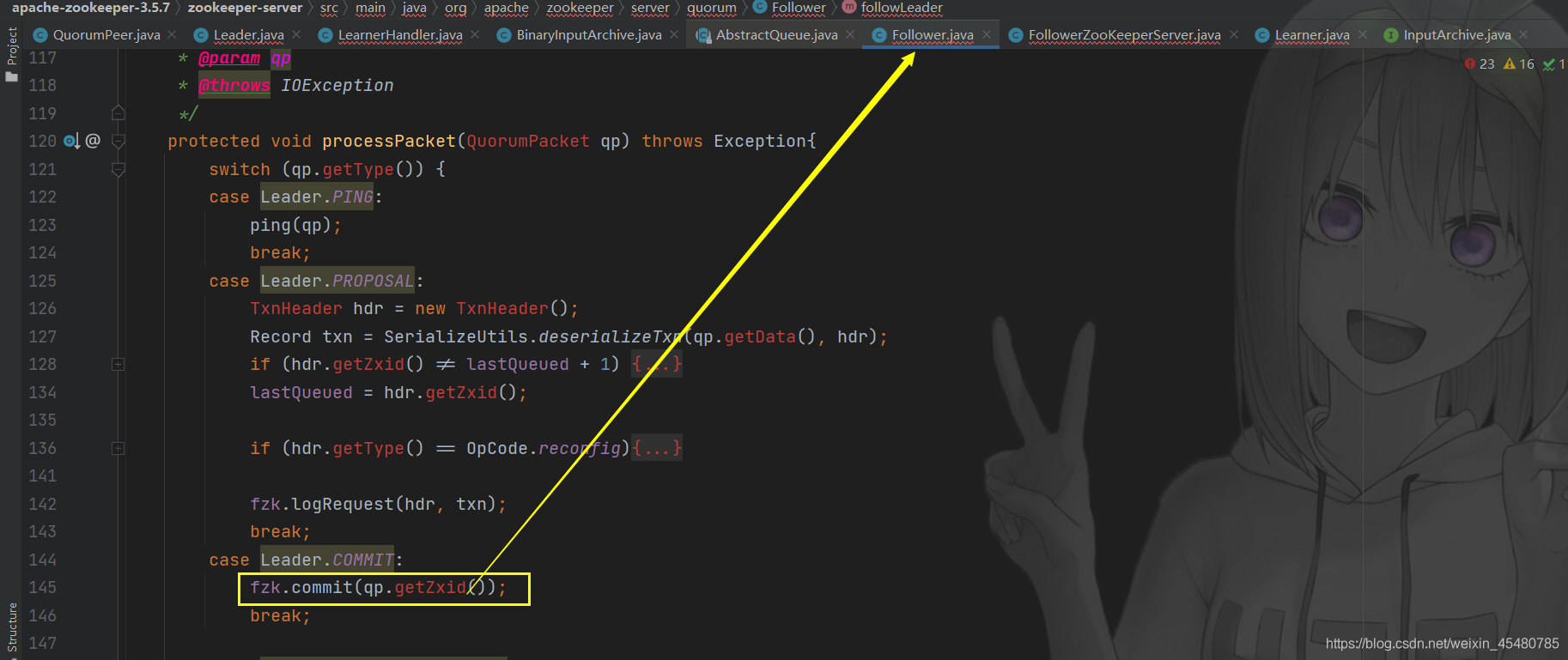
Task: Click the quorum breadcrumb
Action: tap(711, 8)
